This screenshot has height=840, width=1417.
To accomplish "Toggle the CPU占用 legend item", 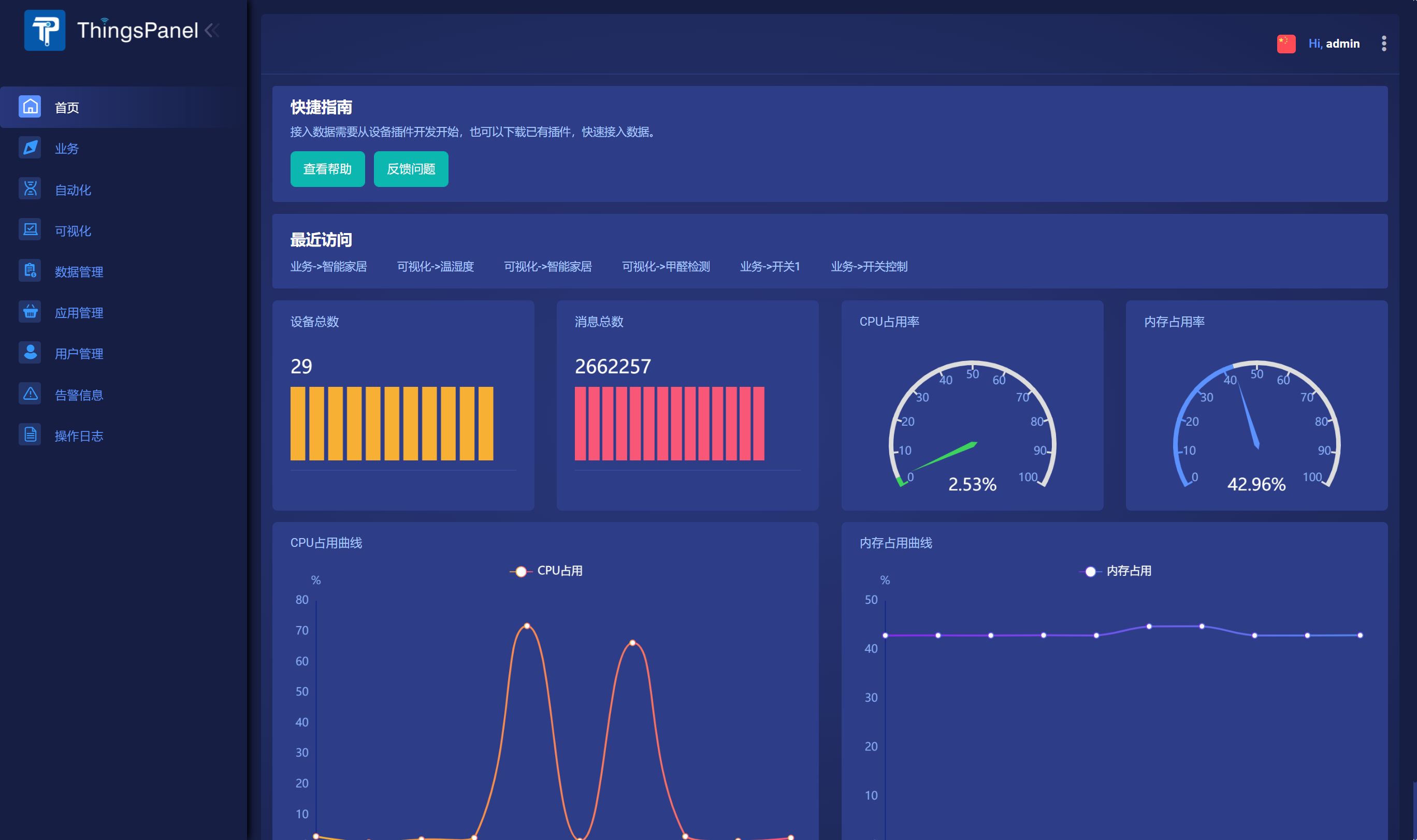I will point(546,571).
